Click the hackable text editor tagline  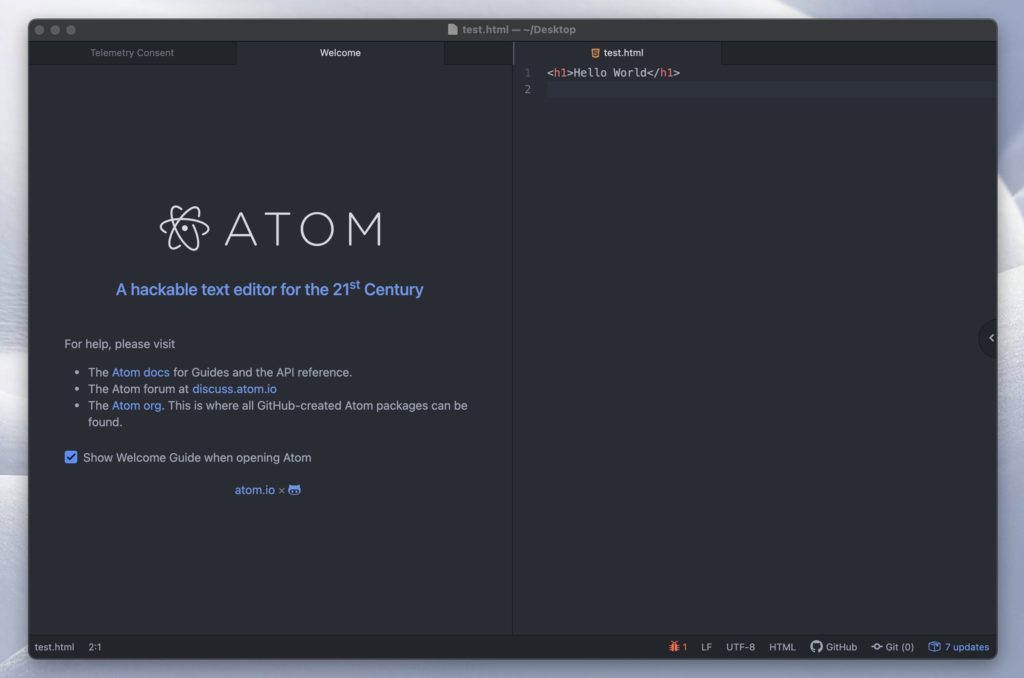coord(270,289)
